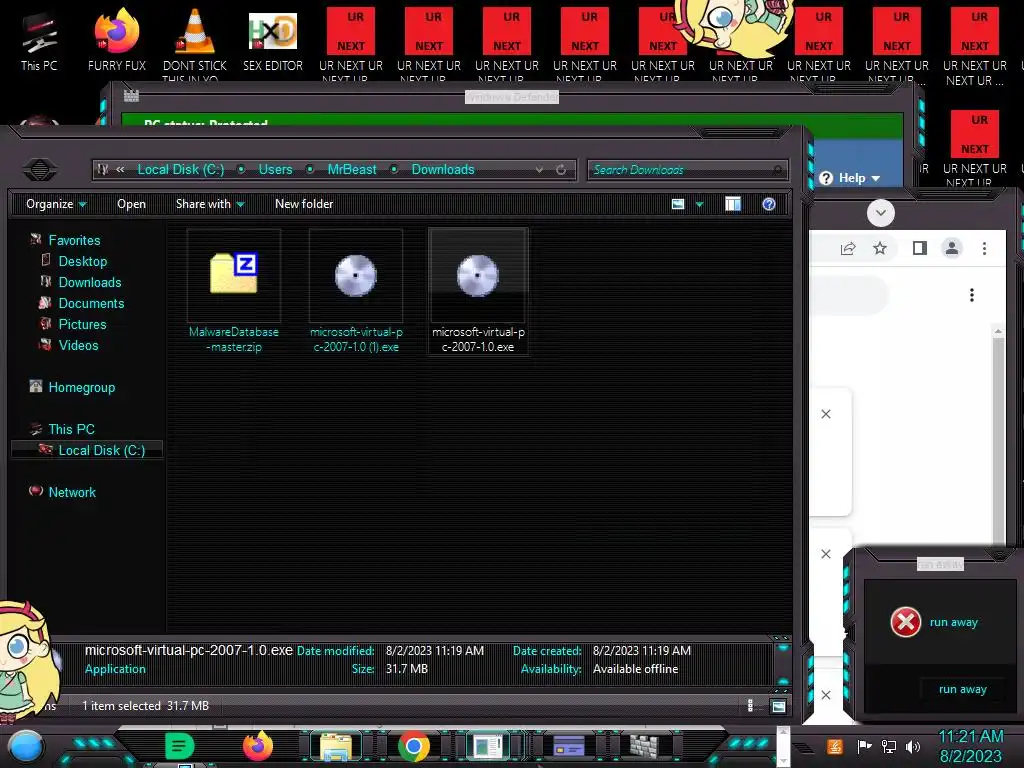
Task: Create a New folder from toolbar
Action: pyautogui.click(x=304, y=204)
